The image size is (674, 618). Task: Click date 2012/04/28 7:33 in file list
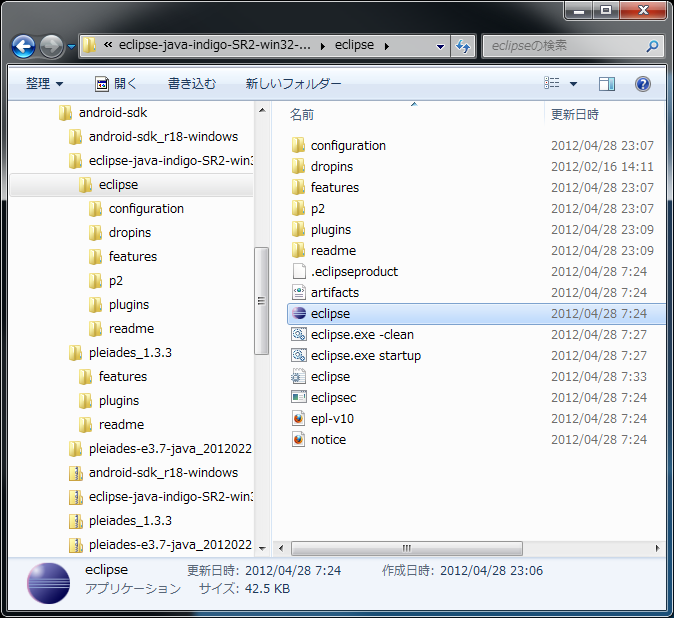pos(599,377)
